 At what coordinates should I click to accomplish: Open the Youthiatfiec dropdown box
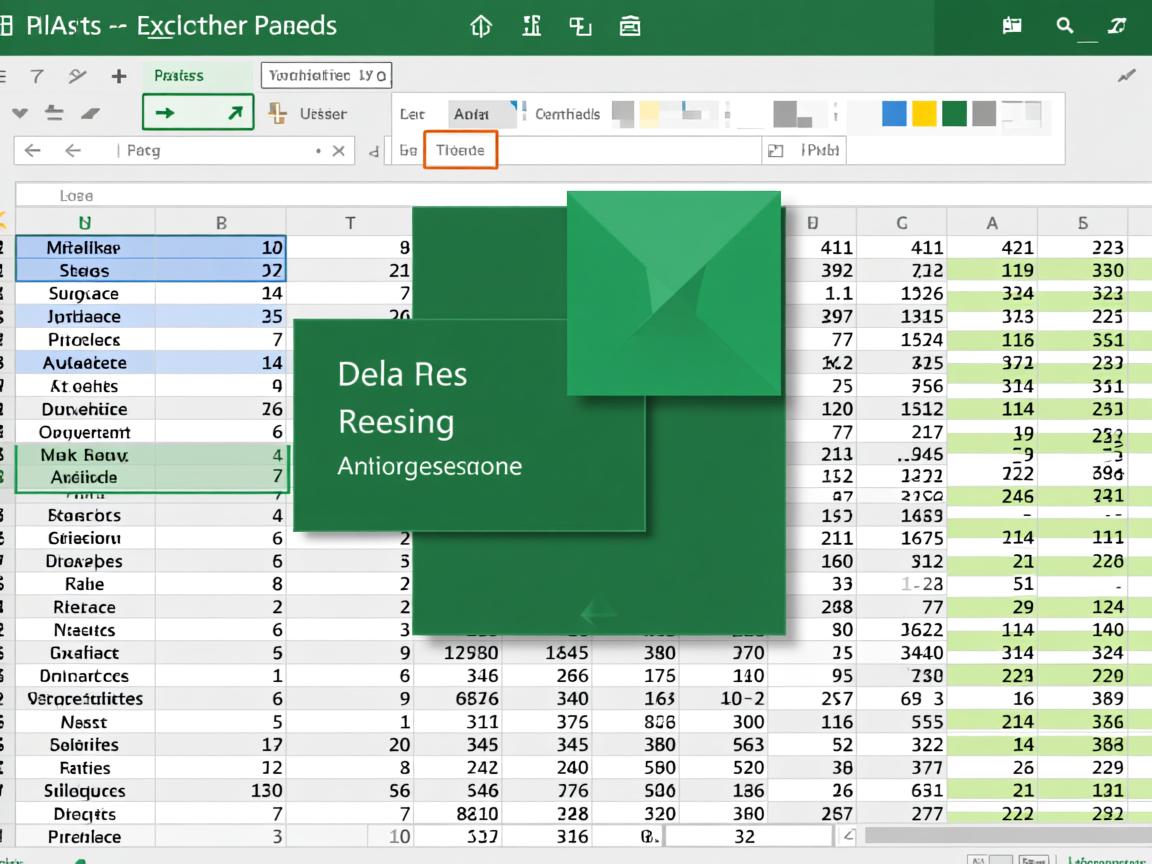tap(326, 76)
